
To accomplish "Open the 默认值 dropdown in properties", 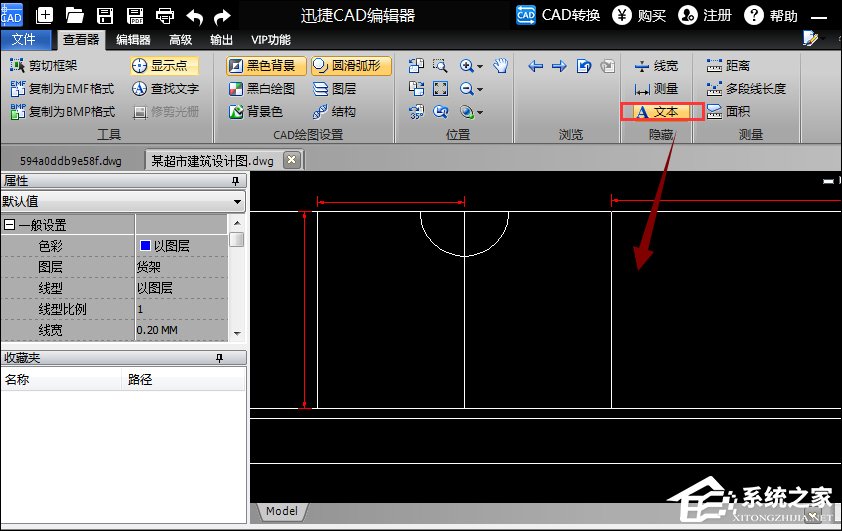I will pyautogui.click(x=237, y=202).
